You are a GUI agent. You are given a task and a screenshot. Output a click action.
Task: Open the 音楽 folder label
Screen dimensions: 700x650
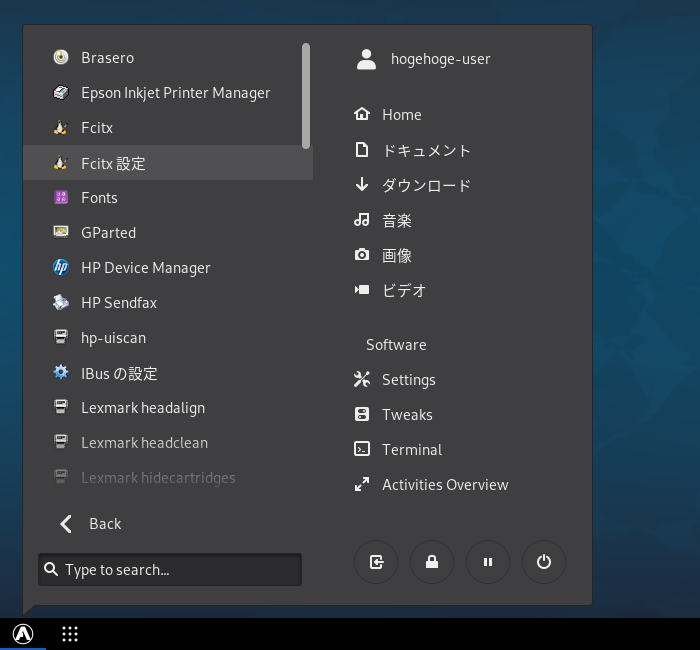[397, 220]
